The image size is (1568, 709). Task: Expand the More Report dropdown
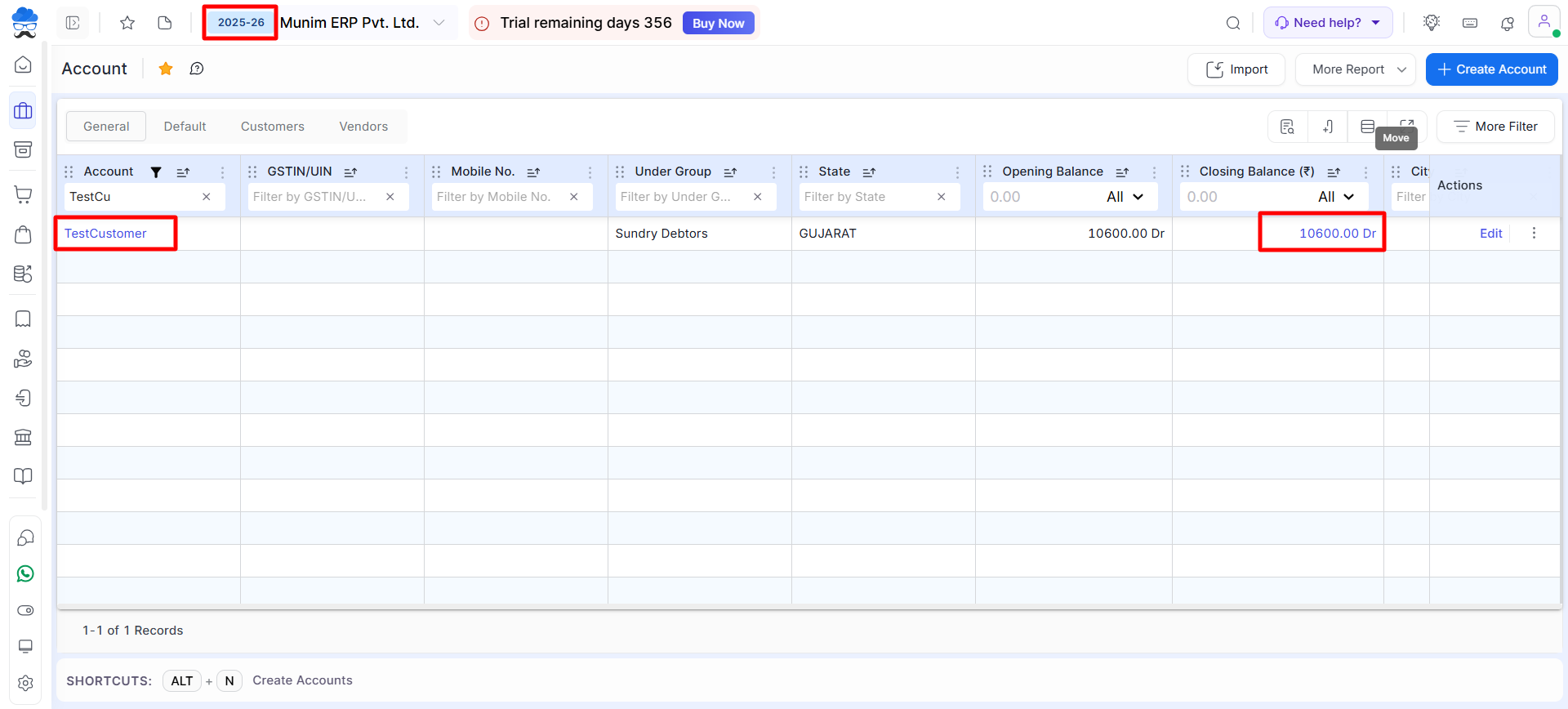point(1356,69)
